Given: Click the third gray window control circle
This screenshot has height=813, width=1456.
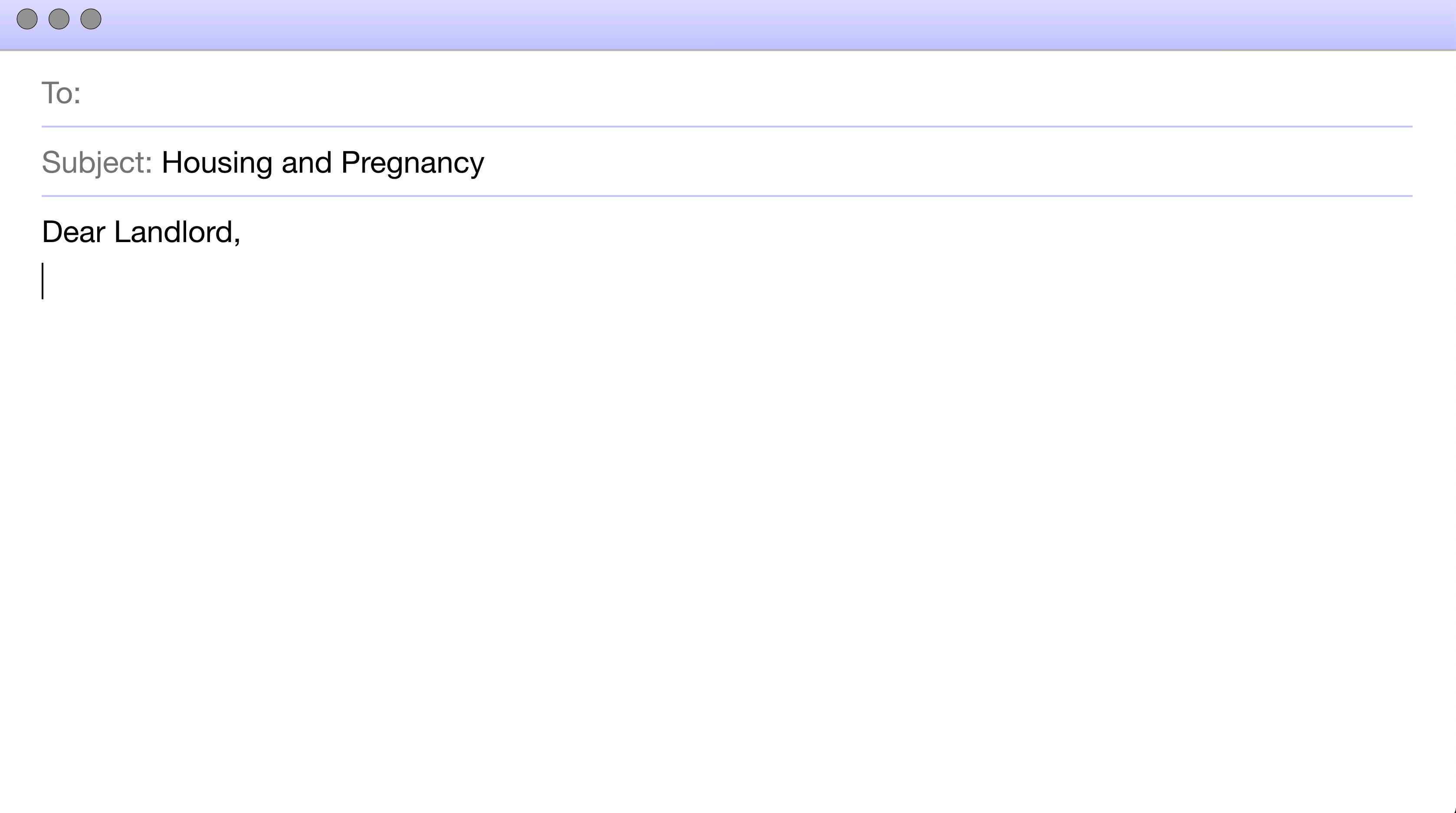Looking at the screenshot, I should click(x=91, y=19).
